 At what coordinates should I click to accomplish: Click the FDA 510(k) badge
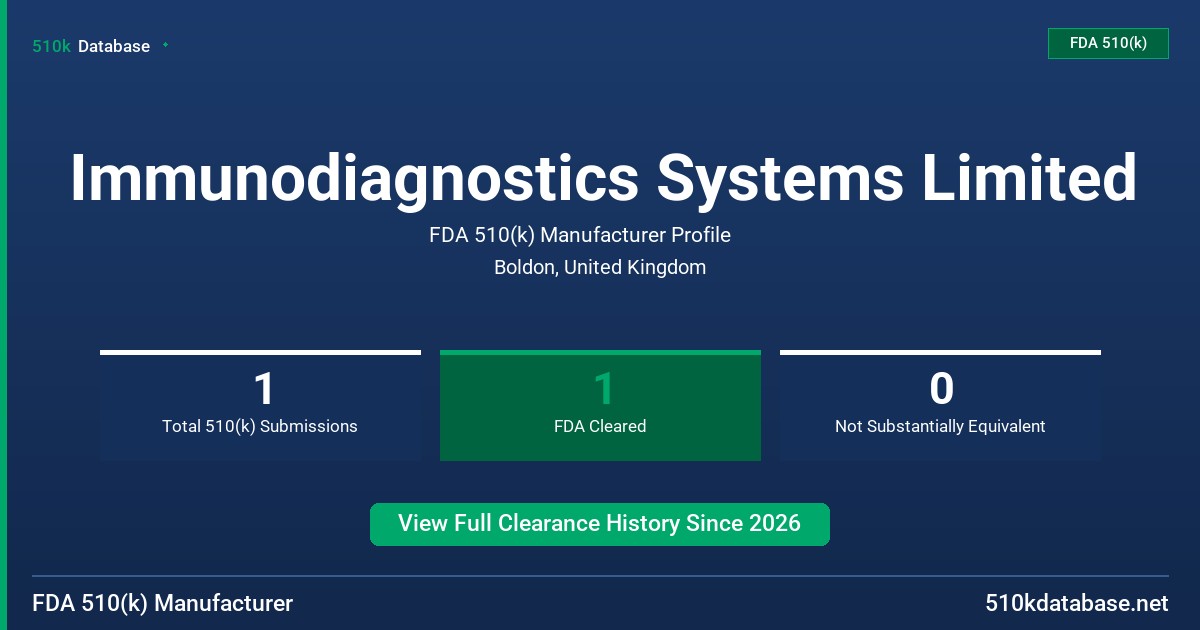(1108, 43)
